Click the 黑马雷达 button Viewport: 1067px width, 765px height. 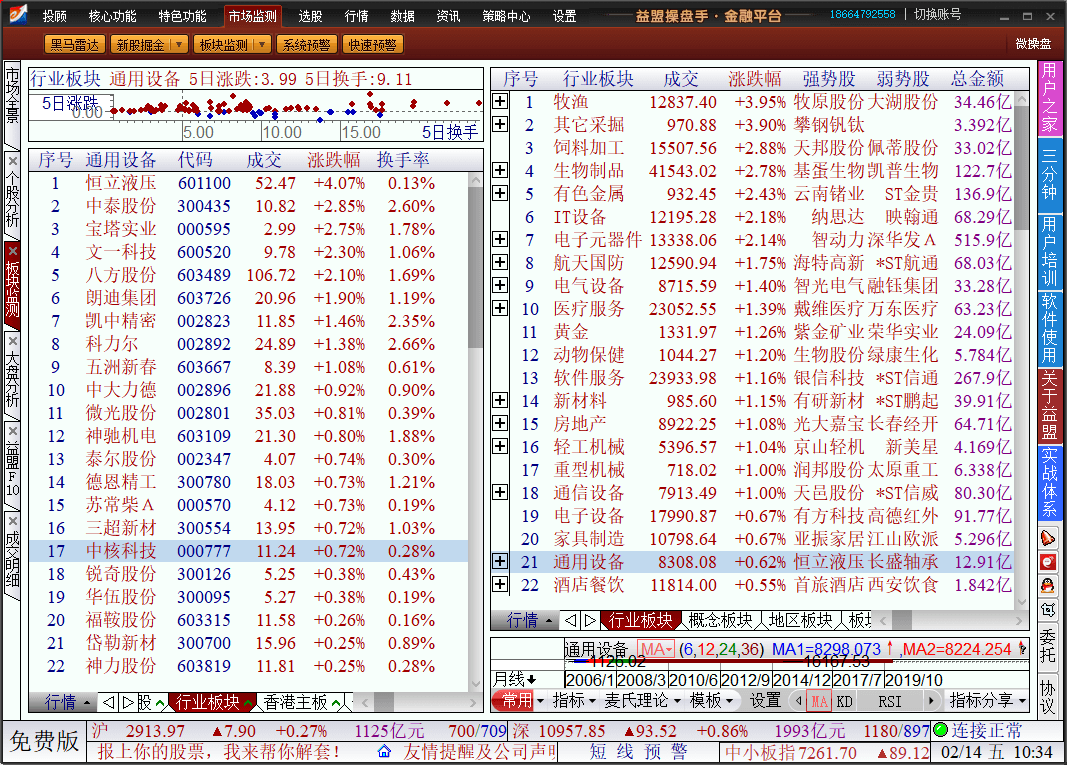pyautogui.click(x=75, y=45)
